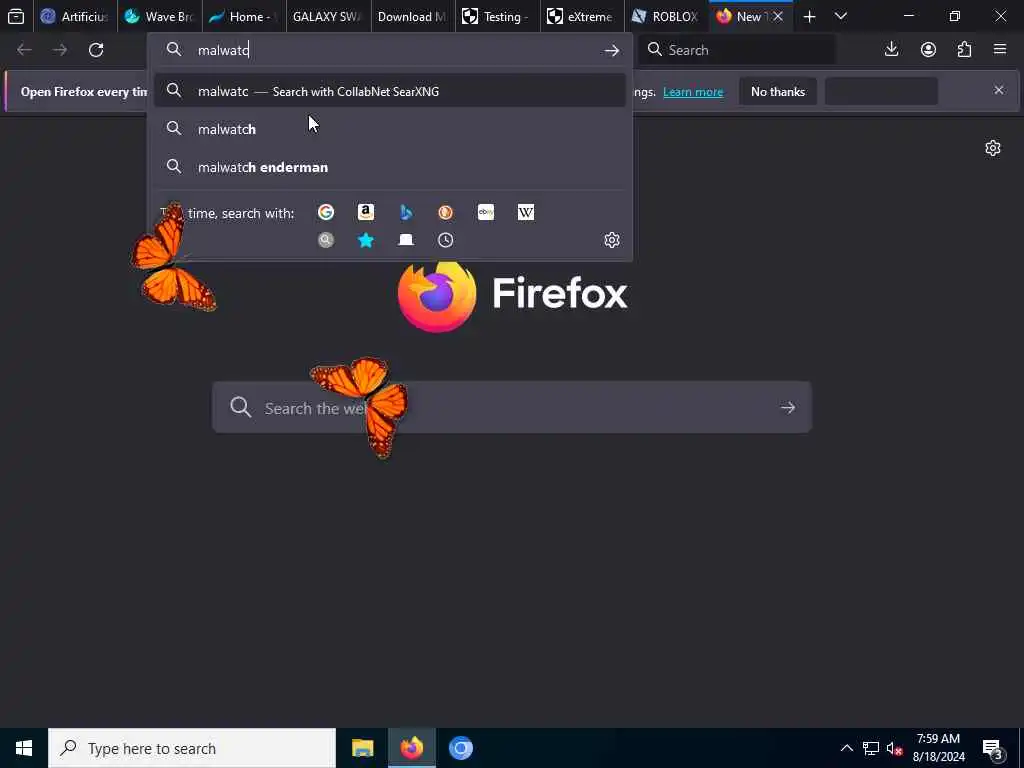Viewport: 1024px width, 768px height.
Task: Open the Firefox account menu
Action: point(928,50)
